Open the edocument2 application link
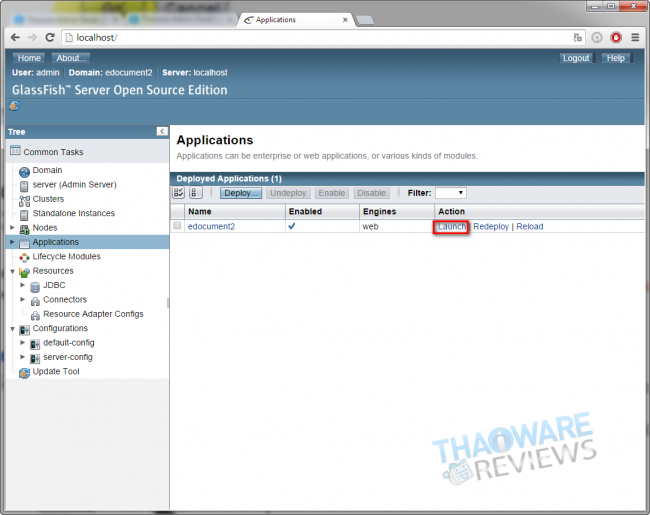This screenshot has height=515, width=650. point(211,226)
